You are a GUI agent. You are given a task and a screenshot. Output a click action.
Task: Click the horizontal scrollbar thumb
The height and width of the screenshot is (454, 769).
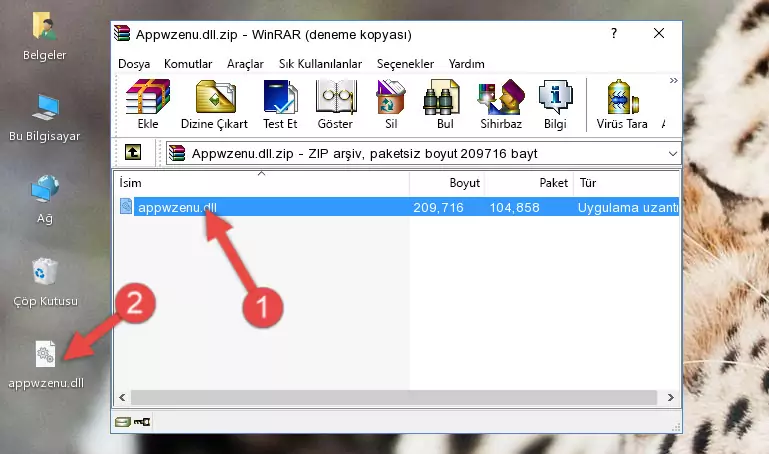394,397
